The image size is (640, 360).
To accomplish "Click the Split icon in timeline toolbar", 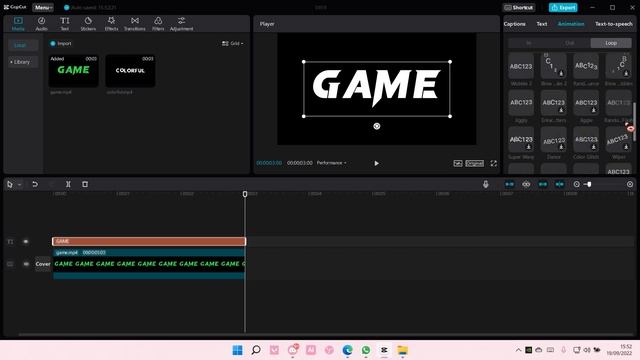I will click(68, 184).
